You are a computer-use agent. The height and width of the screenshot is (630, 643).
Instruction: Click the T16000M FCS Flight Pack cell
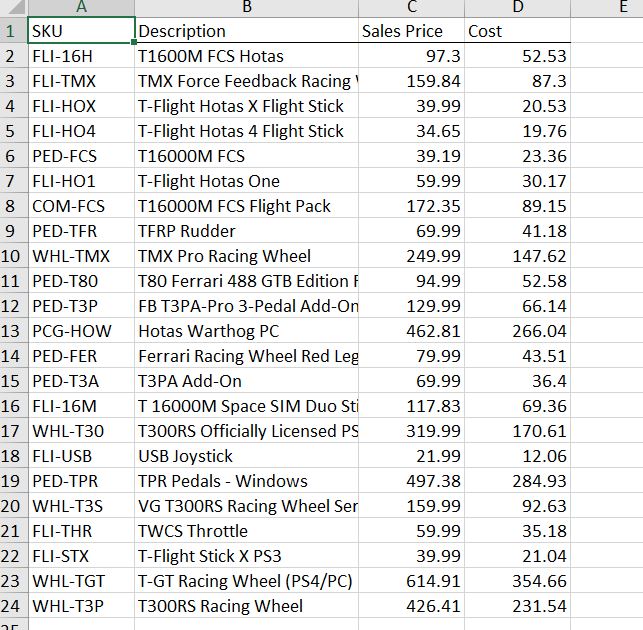(x=246, y=206)
